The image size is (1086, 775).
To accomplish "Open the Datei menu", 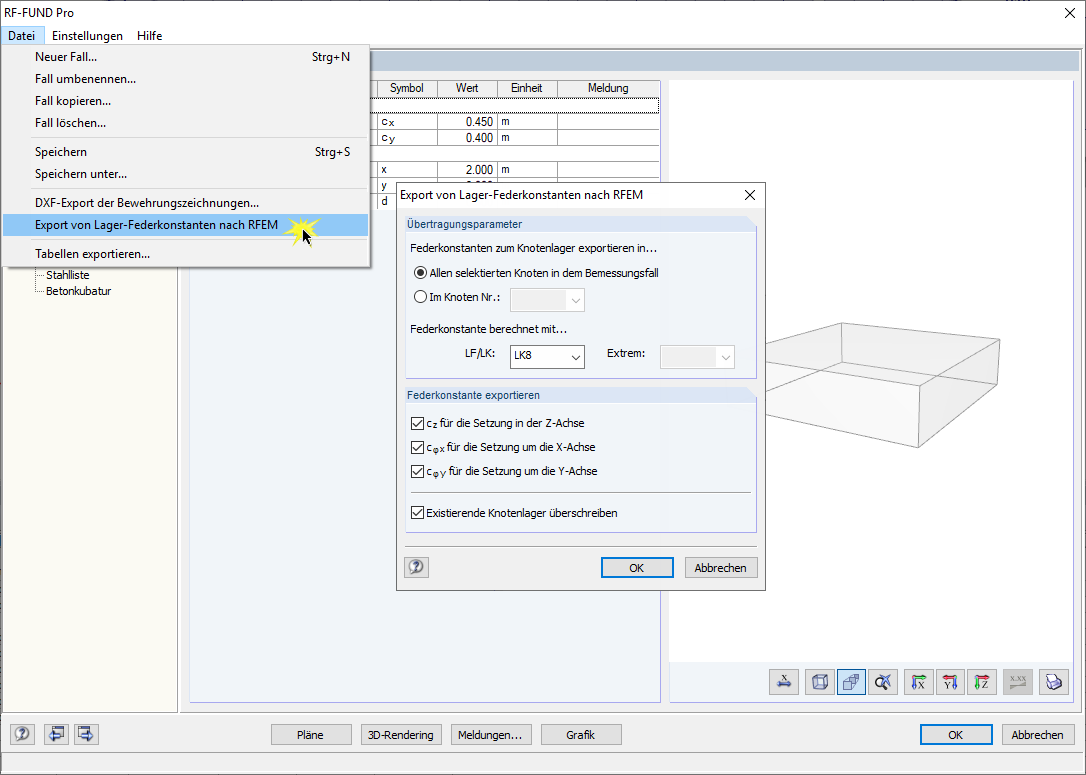I will pyautogui.click(x=21, y=35).
